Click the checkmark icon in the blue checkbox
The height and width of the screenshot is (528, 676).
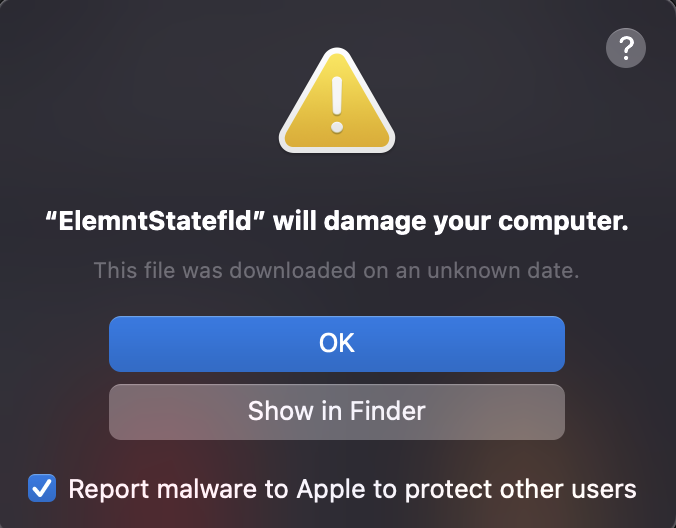(42, 489)
